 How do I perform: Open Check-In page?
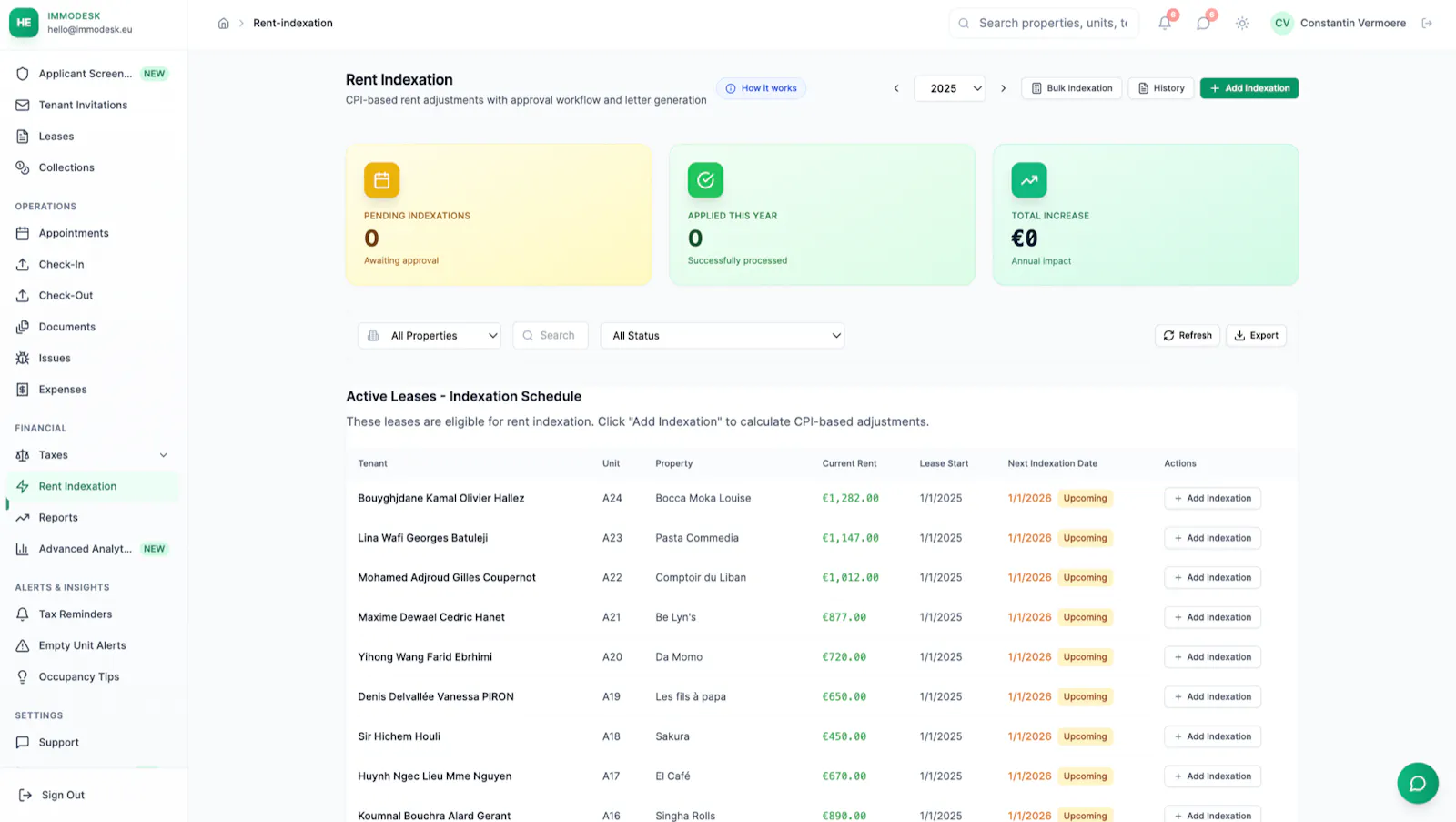click(x=93, y=265)
